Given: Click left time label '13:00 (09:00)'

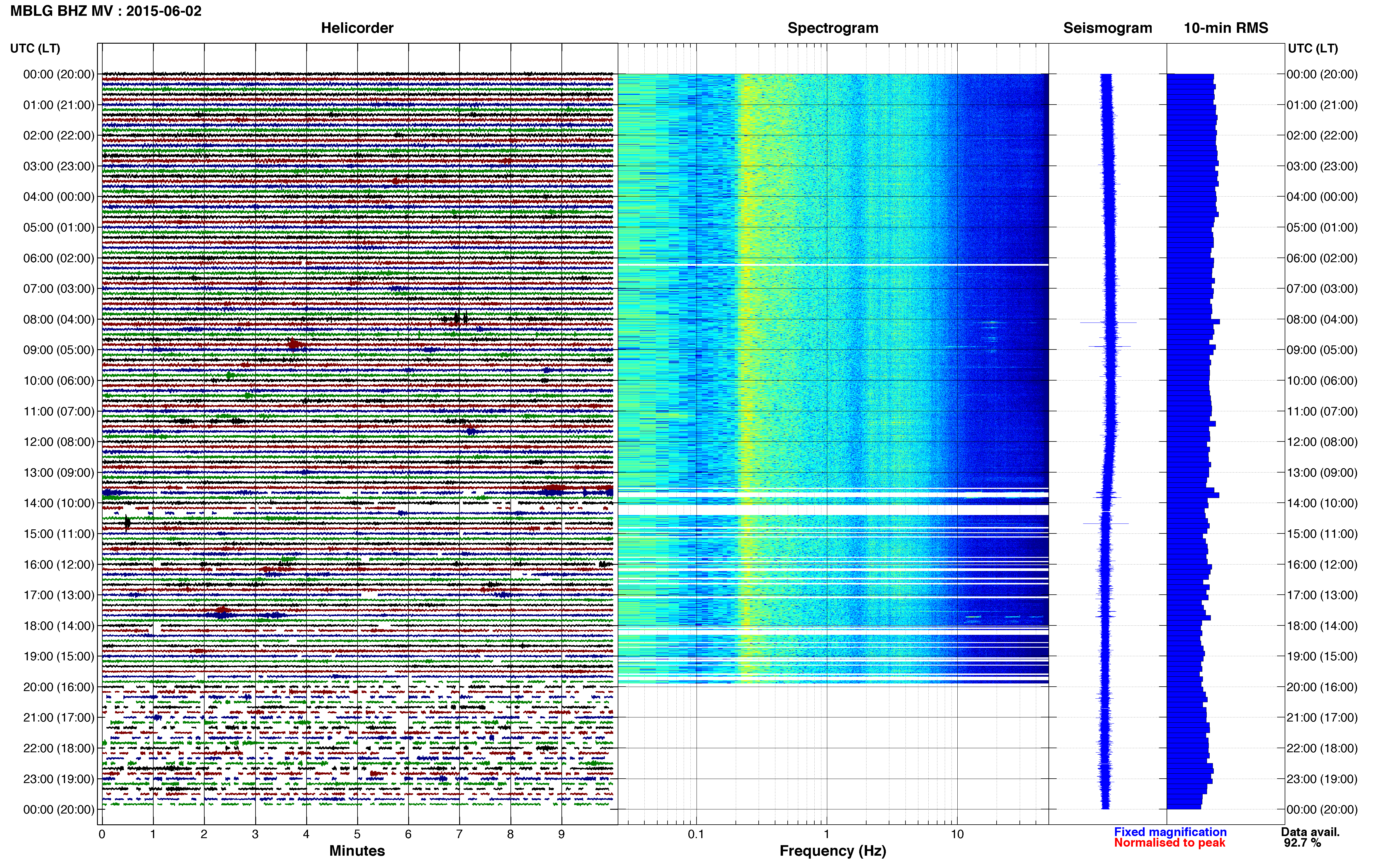Looking at the screenshot, I should [59, 473].
